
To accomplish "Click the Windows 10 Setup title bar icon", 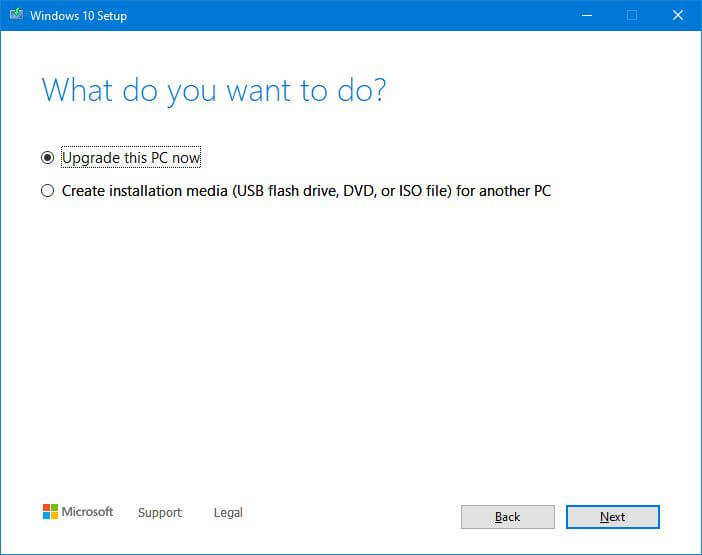I will (16, 14).
